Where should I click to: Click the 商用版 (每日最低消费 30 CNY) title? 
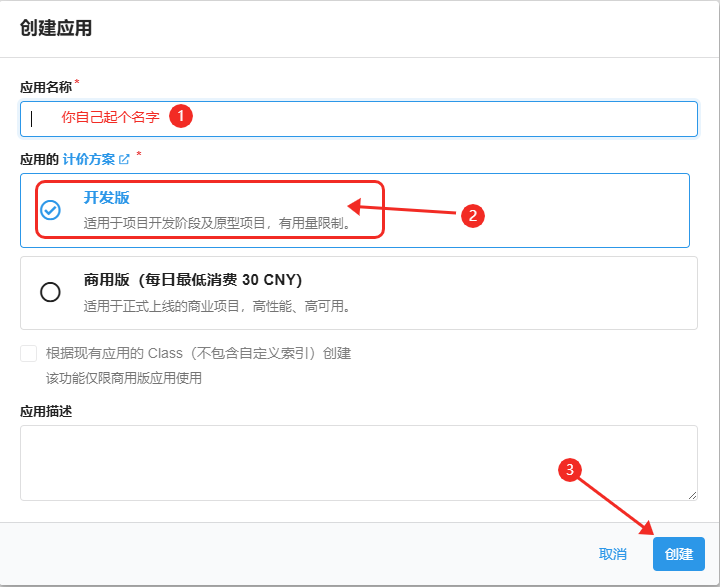[192, 280]
